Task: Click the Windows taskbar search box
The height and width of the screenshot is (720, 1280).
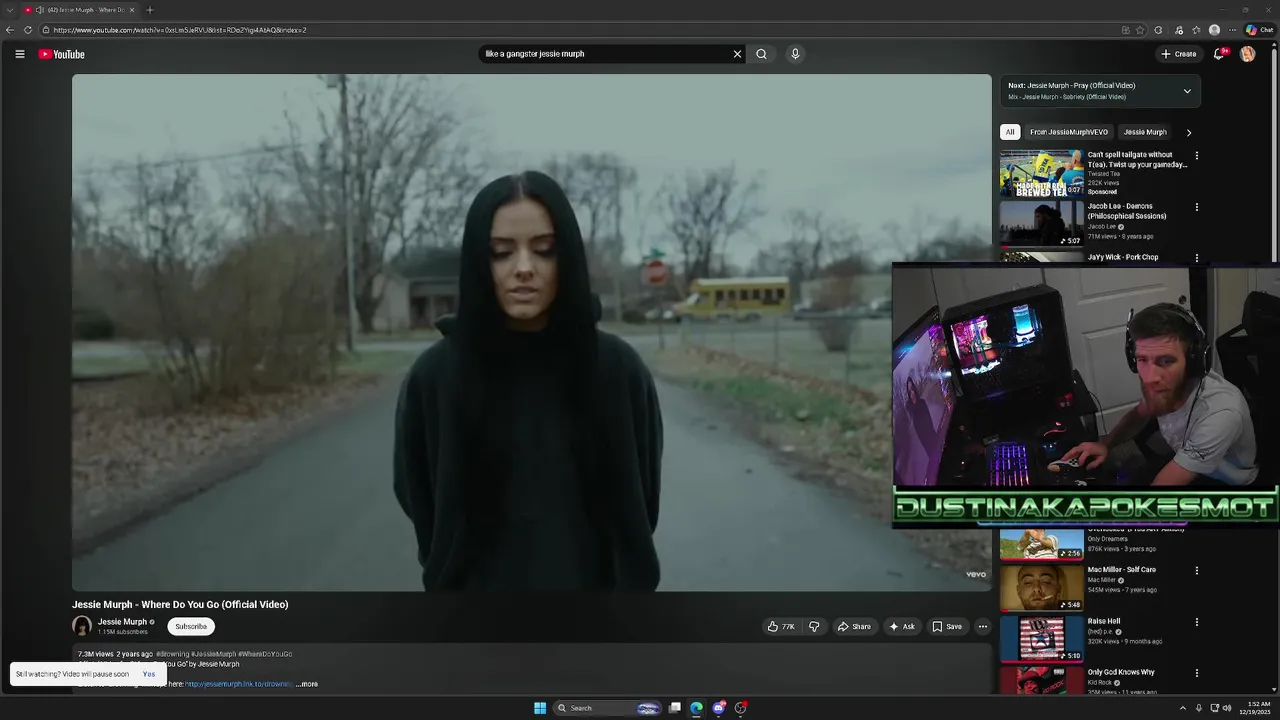Action: pyautogui.click(x=607, y=708)
